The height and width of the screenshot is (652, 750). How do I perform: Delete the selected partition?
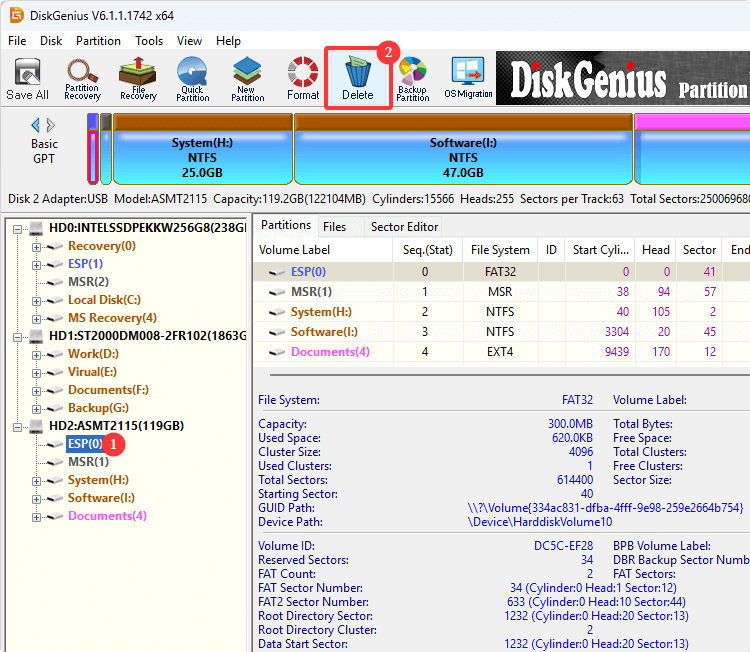pos(358,79)
